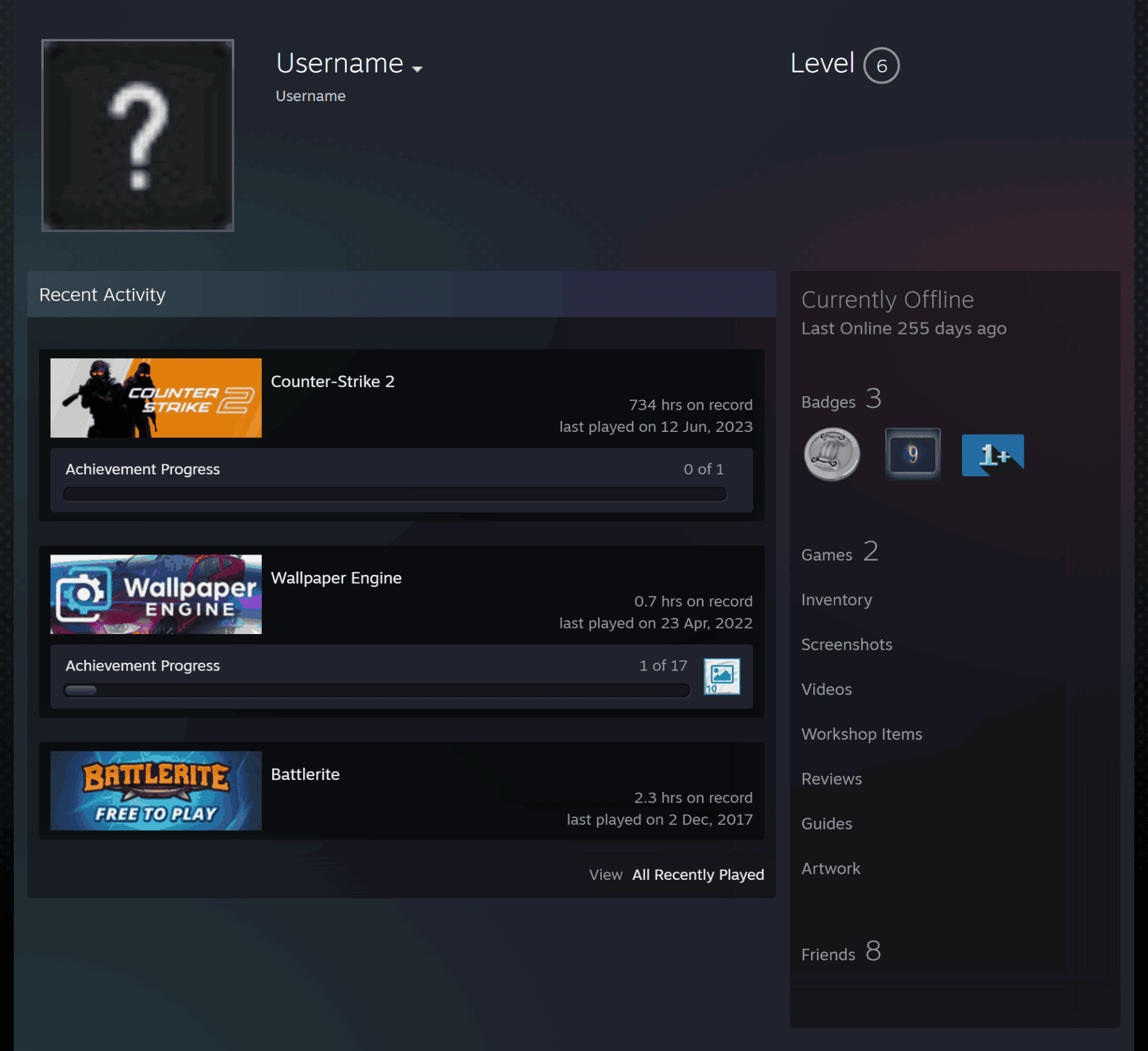Open the Wallpaper Engine banner image
This screenshot has height=1051, width=1148.
click(x=156, y=594)
